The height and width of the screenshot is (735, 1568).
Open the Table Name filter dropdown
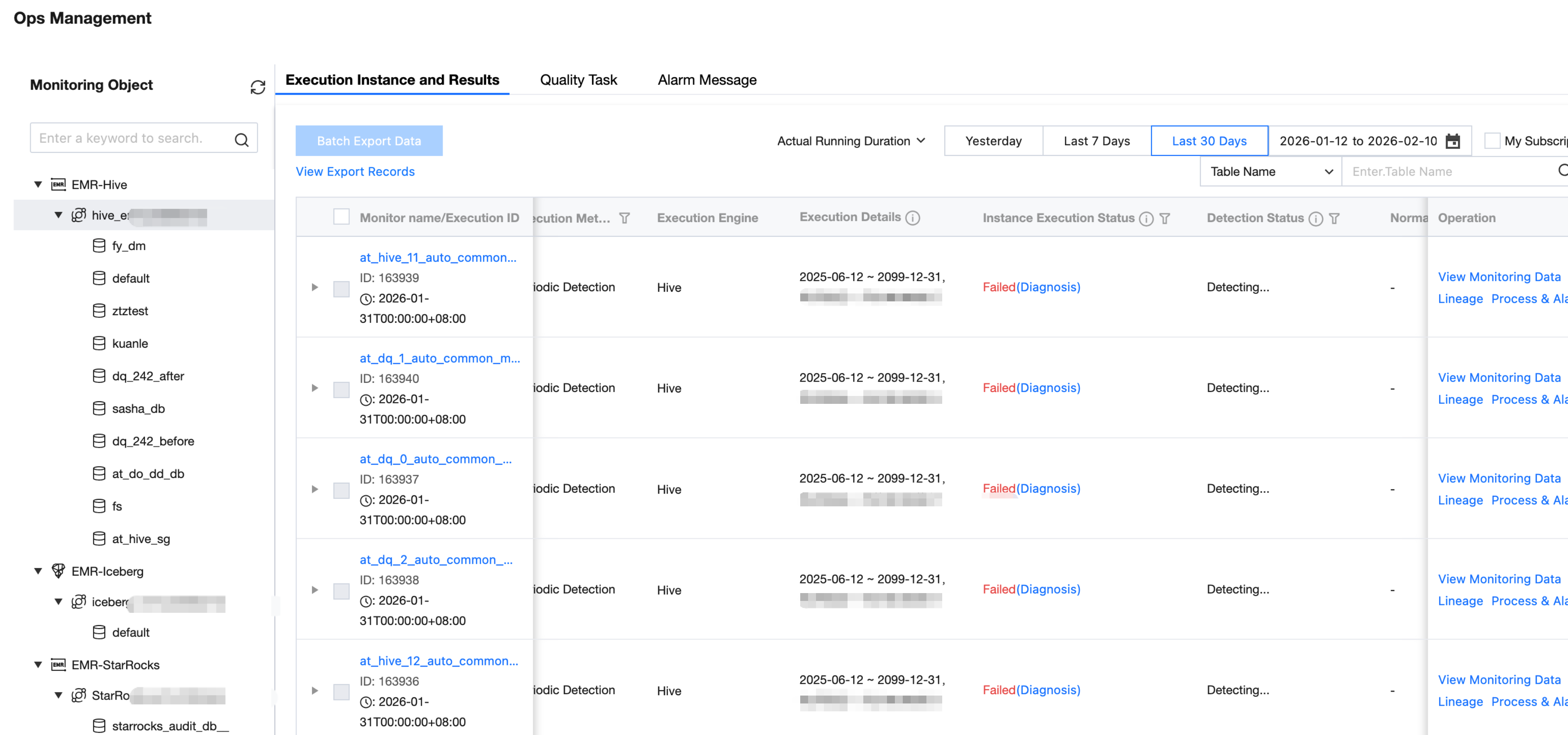[1270, 172]
